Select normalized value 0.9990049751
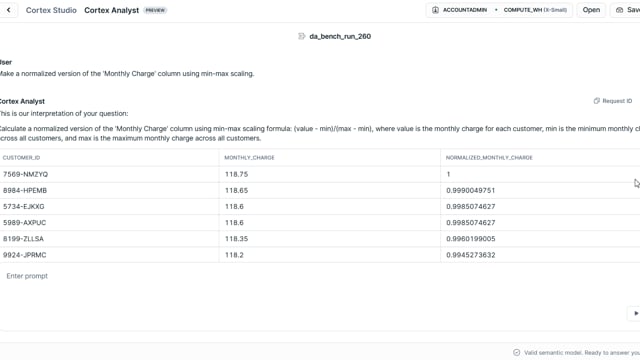 tap(471, 191)
